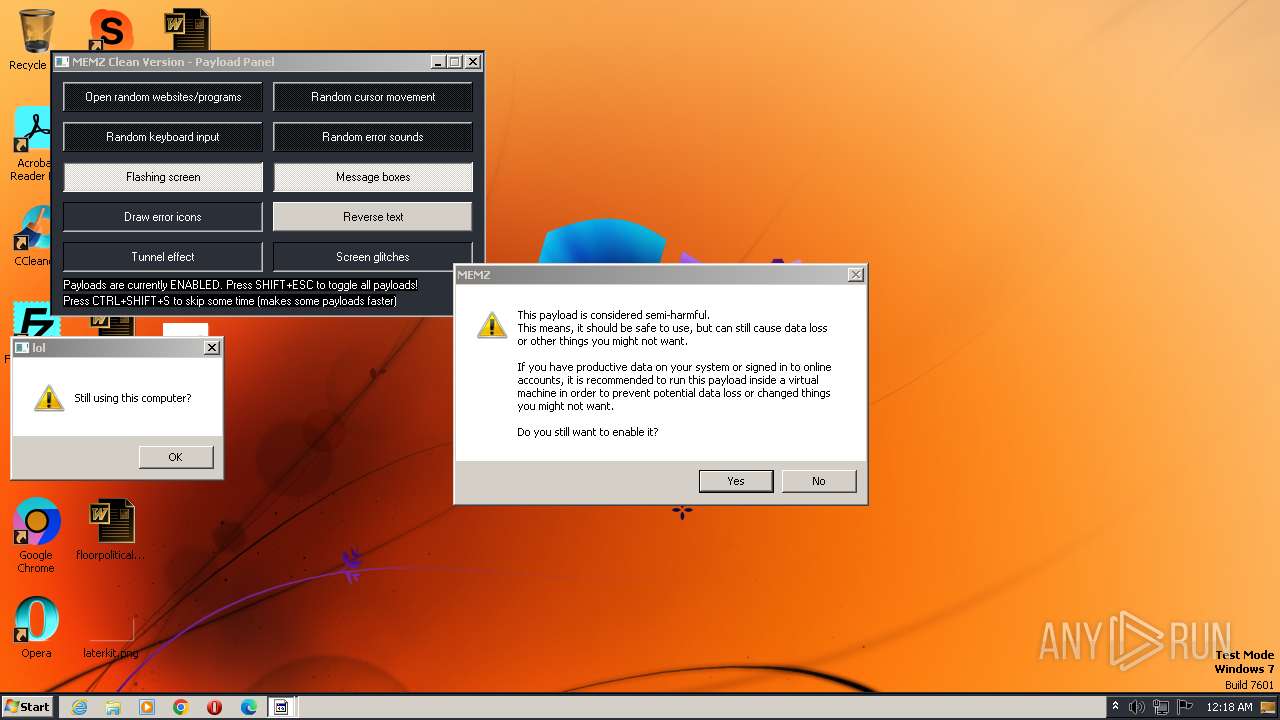1280x720 pixels.
Task: Maximize the MEMZ Payload Panel window
Action: click(455, 62)
